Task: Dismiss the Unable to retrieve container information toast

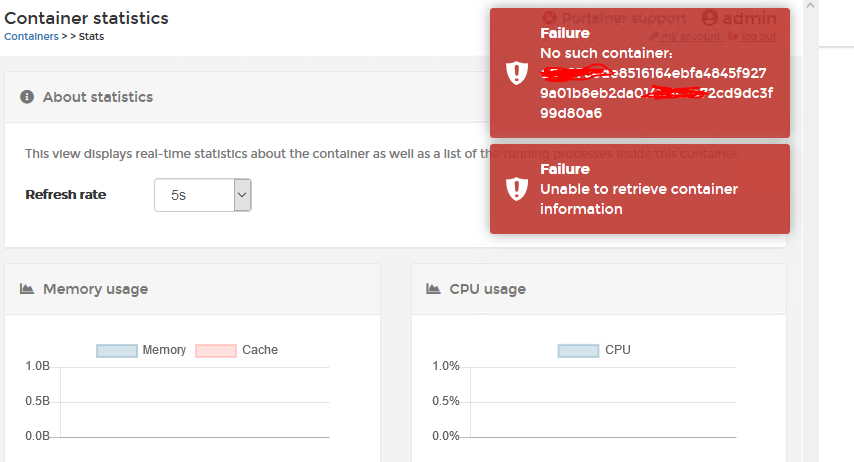Action: click(x=640, y=189)
